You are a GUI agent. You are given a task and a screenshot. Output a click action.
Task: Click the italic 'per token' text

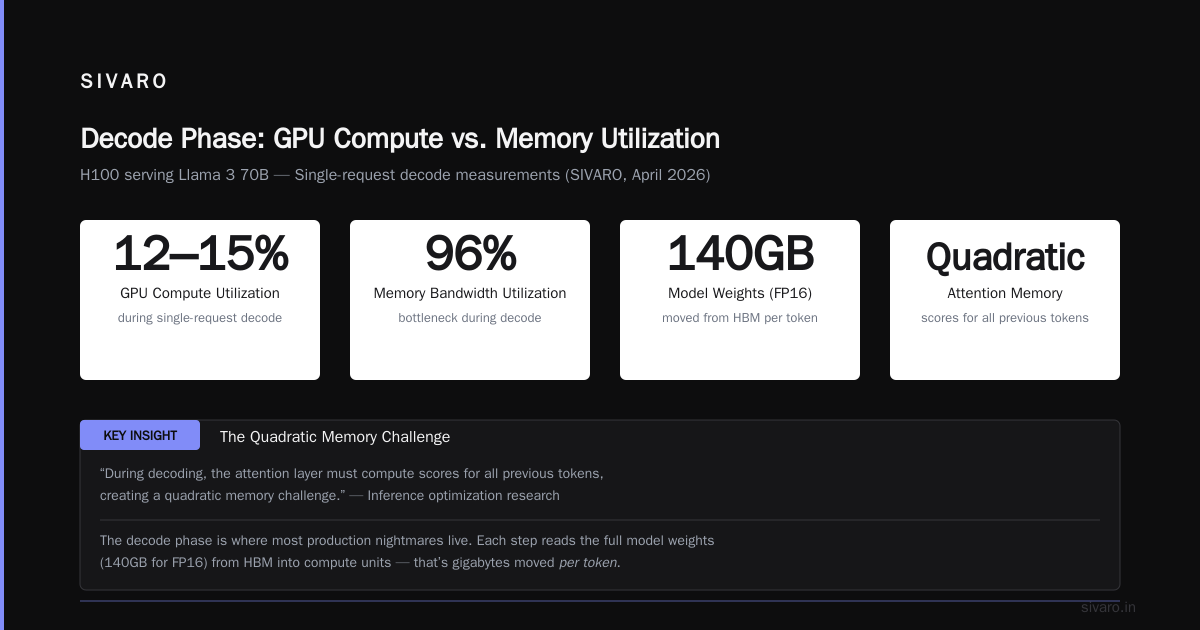(x=589, y=563)
